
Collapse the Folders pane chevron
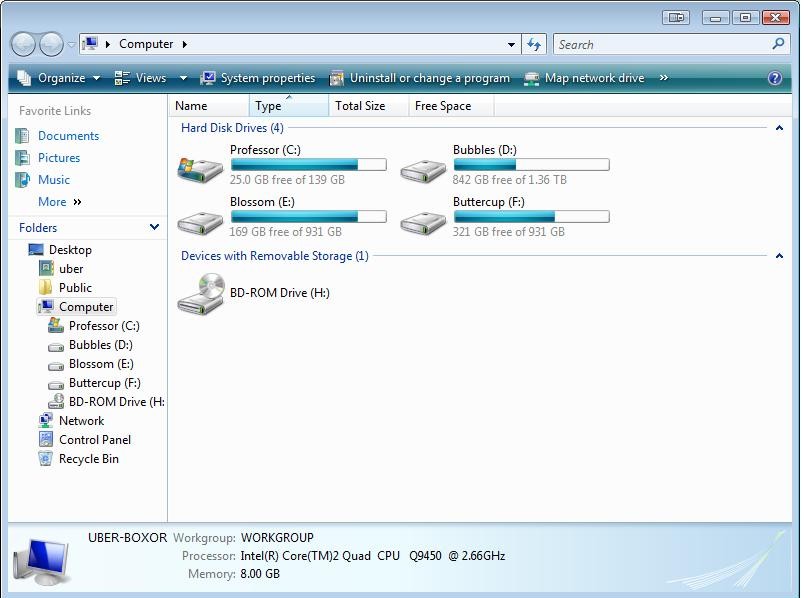(154, 227)
